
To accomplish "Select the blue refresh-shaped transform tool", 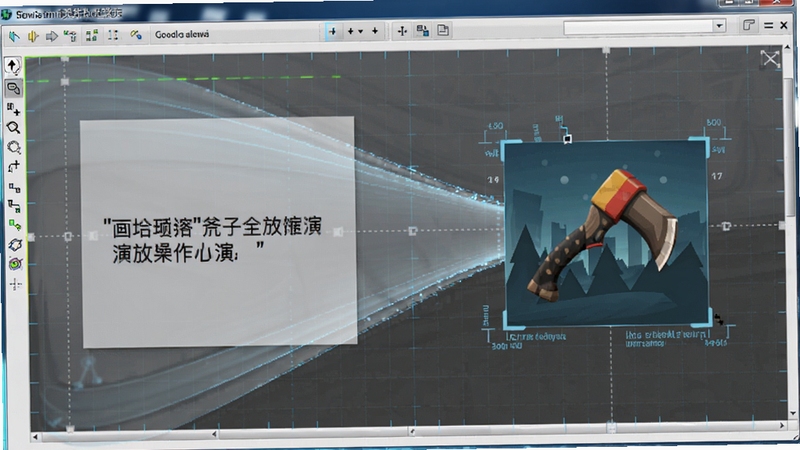I will tap(15, 244).
